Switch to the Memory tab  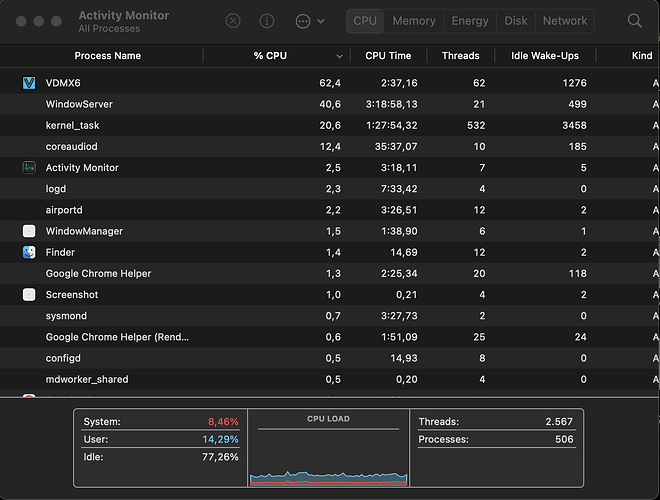click(414, 21)
